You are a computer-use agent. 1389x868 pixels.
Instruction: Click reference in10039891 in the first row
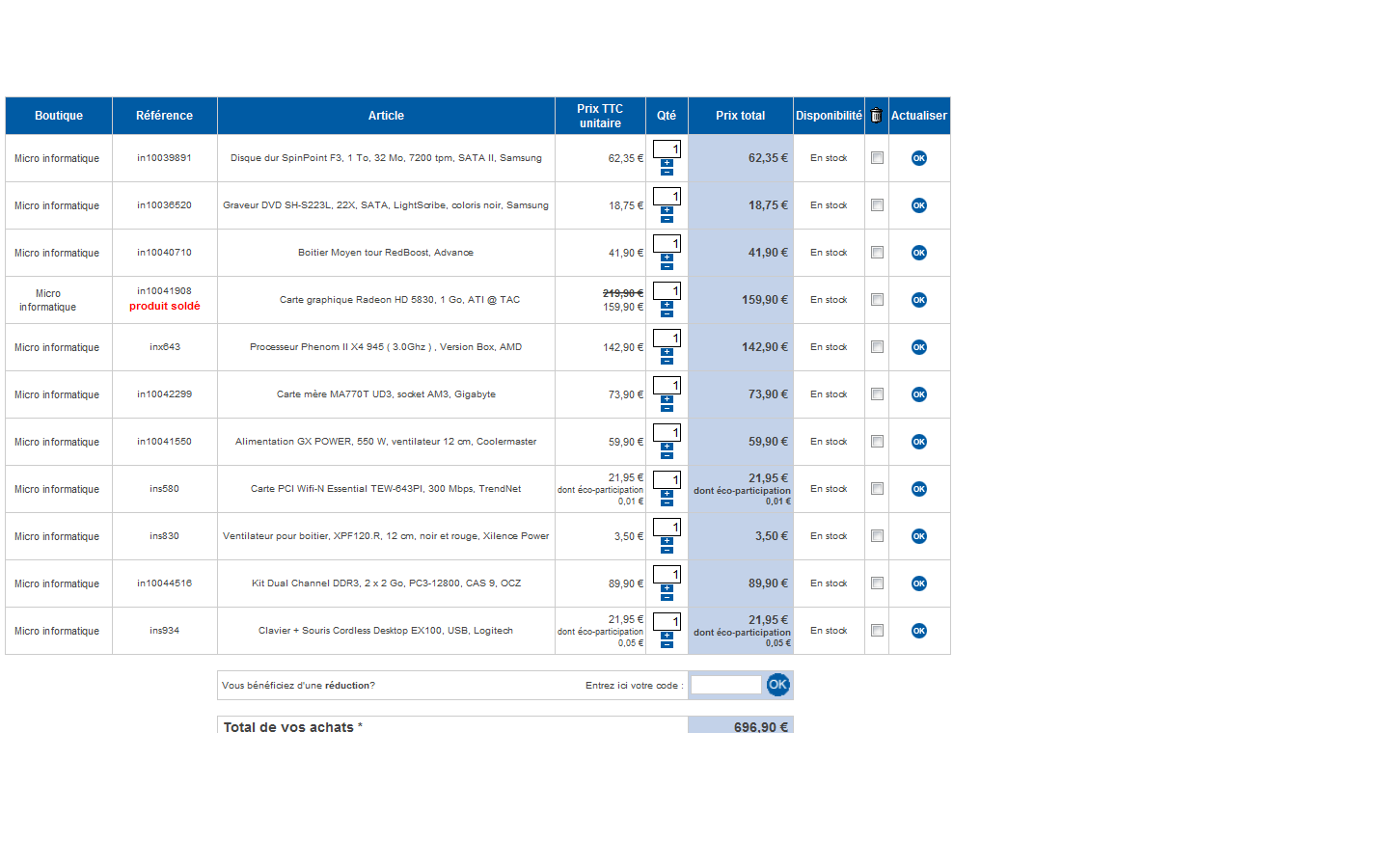(164, 158)
